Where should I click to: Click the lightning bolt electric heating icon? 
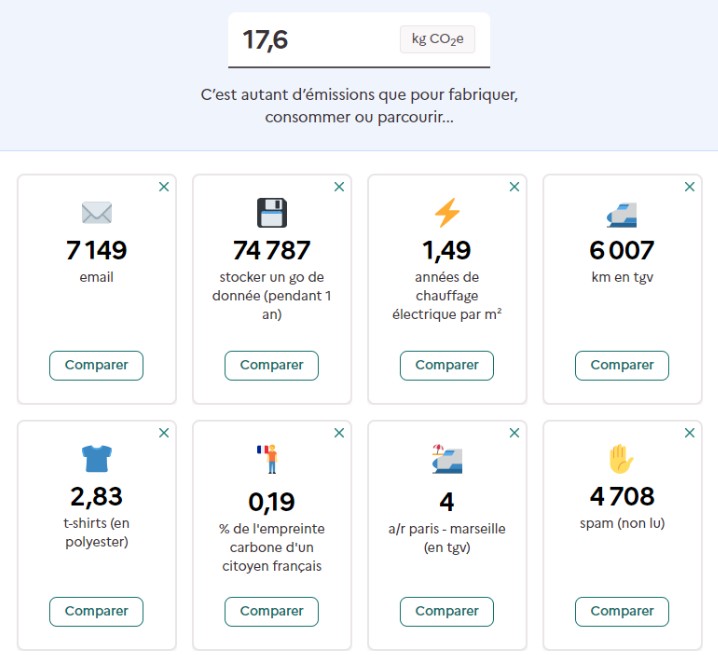(447, 212)
